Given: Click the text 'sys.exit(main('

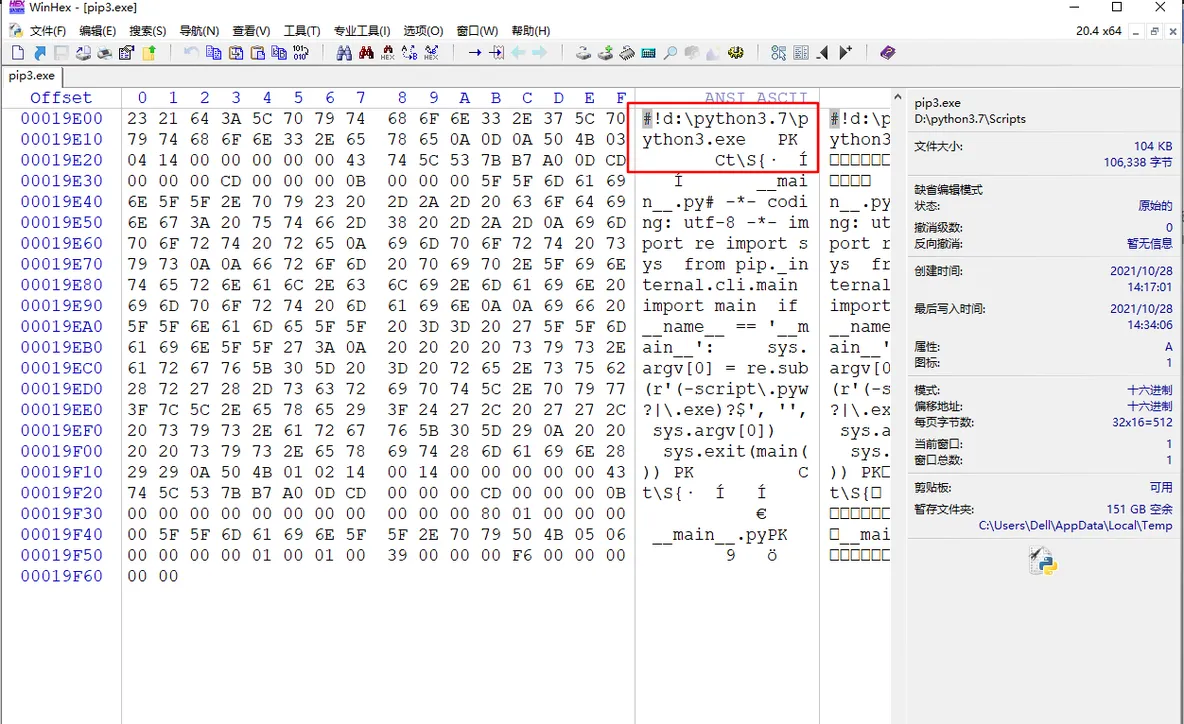Looking at the screenshot, I should [736, 451].
